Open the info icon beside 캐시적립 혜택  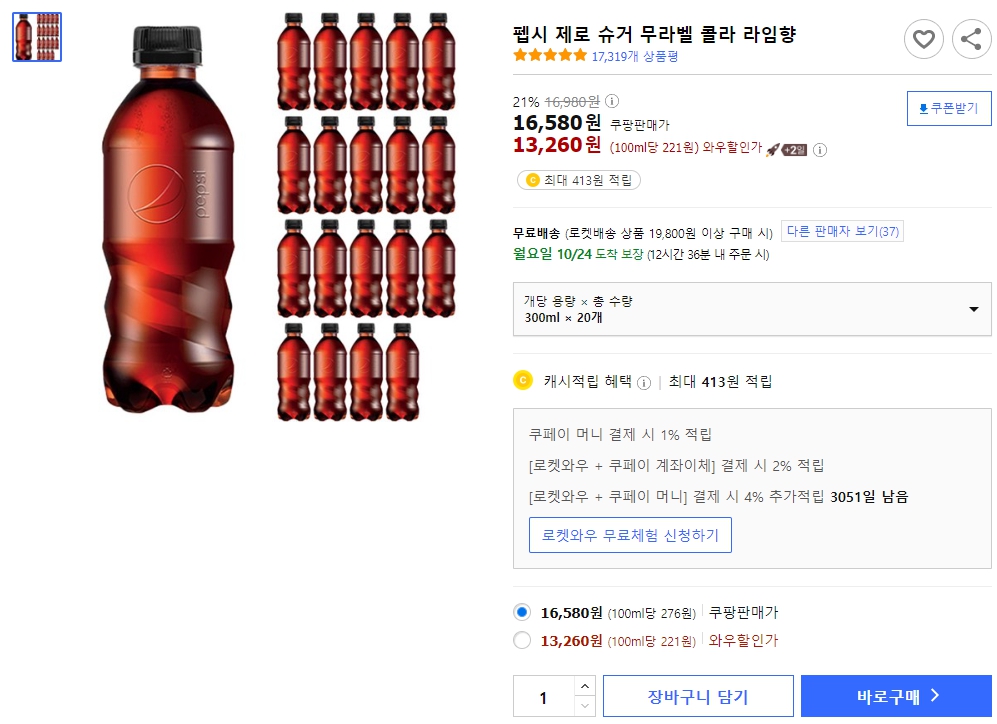tap(646, 382)
